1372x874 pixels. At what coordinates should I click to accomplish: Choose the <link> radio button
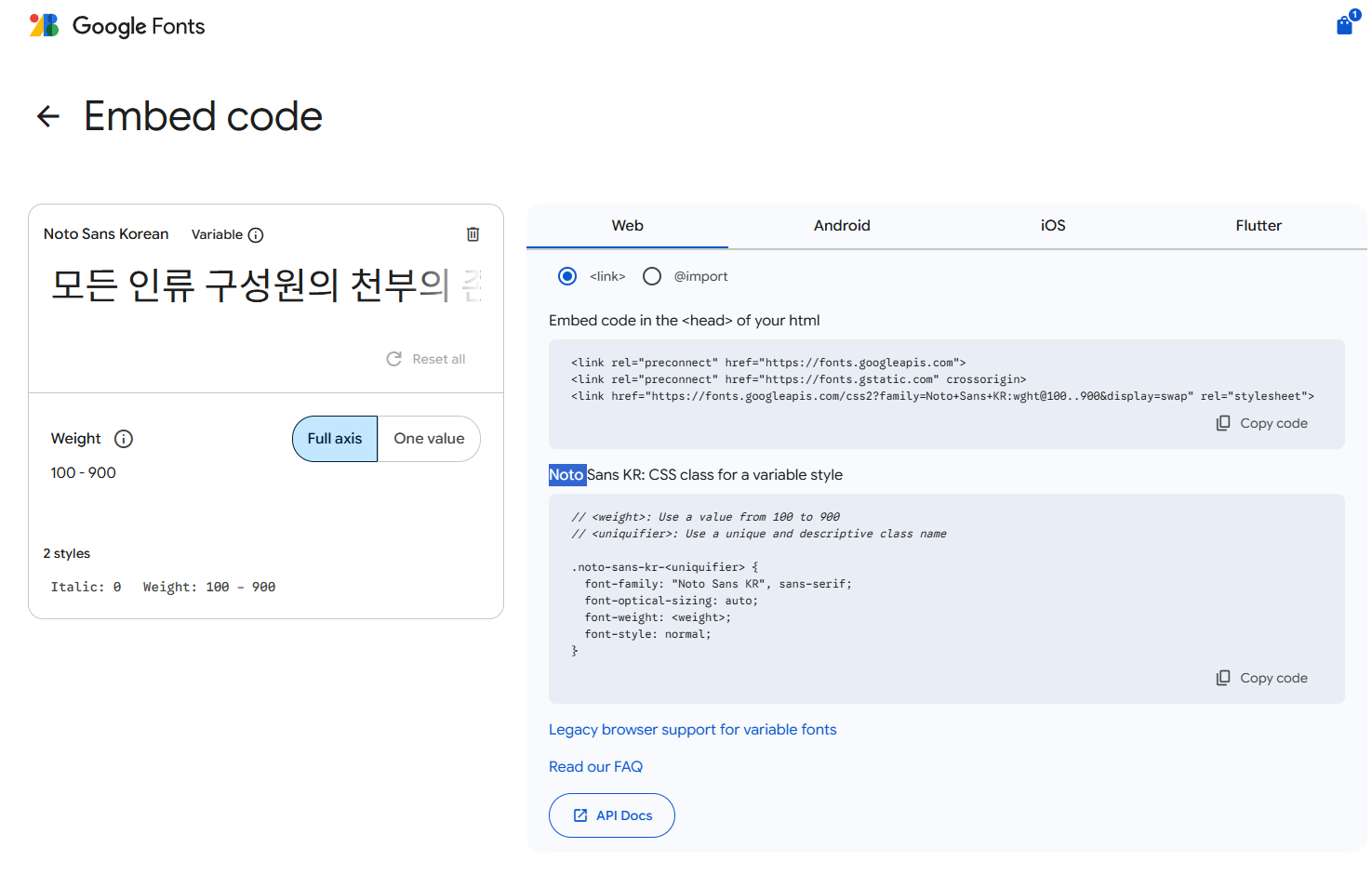pyautogui.click(x=567, y=276)
